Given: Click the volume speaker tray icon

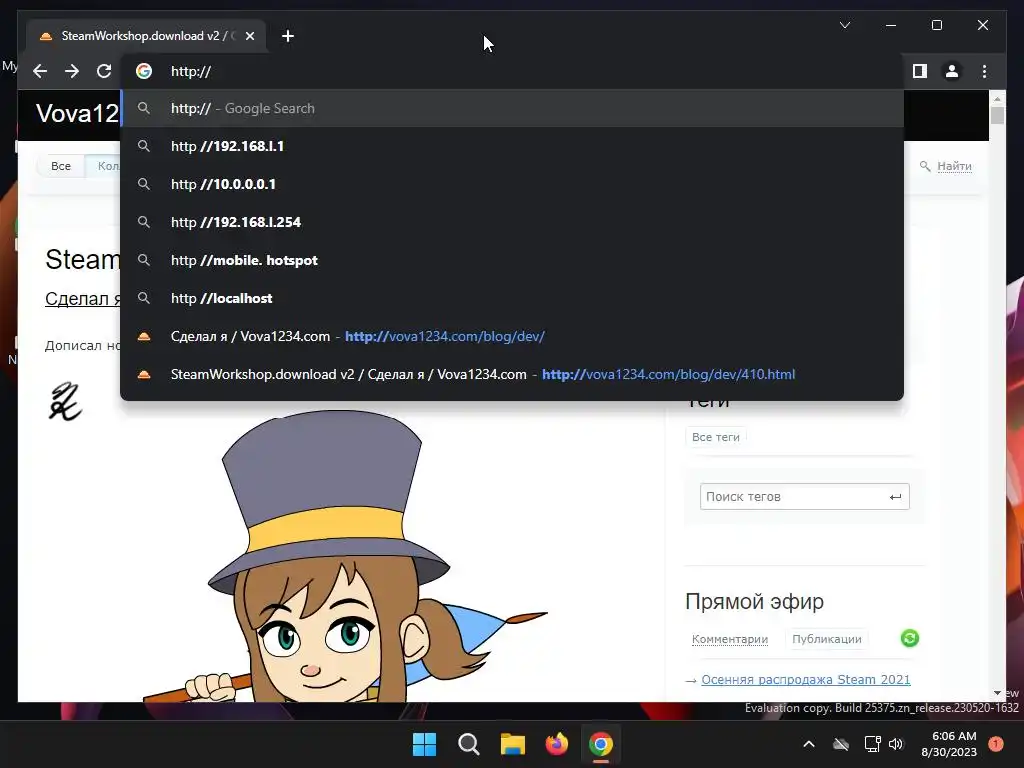Looking at the screenshot, I should 896,744.
